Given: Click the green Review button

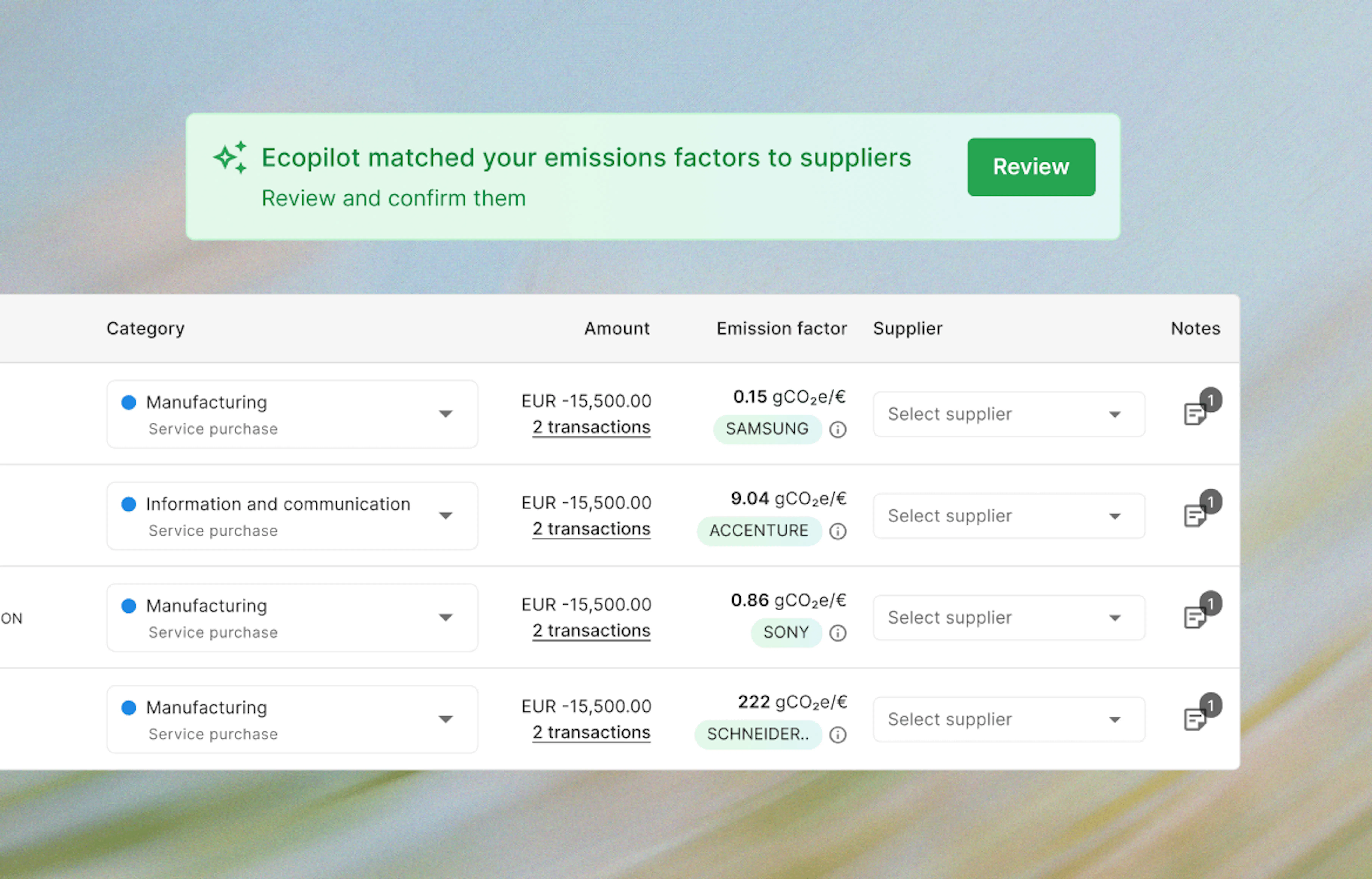Looking at the screenshot, I should click(1031, 167).
